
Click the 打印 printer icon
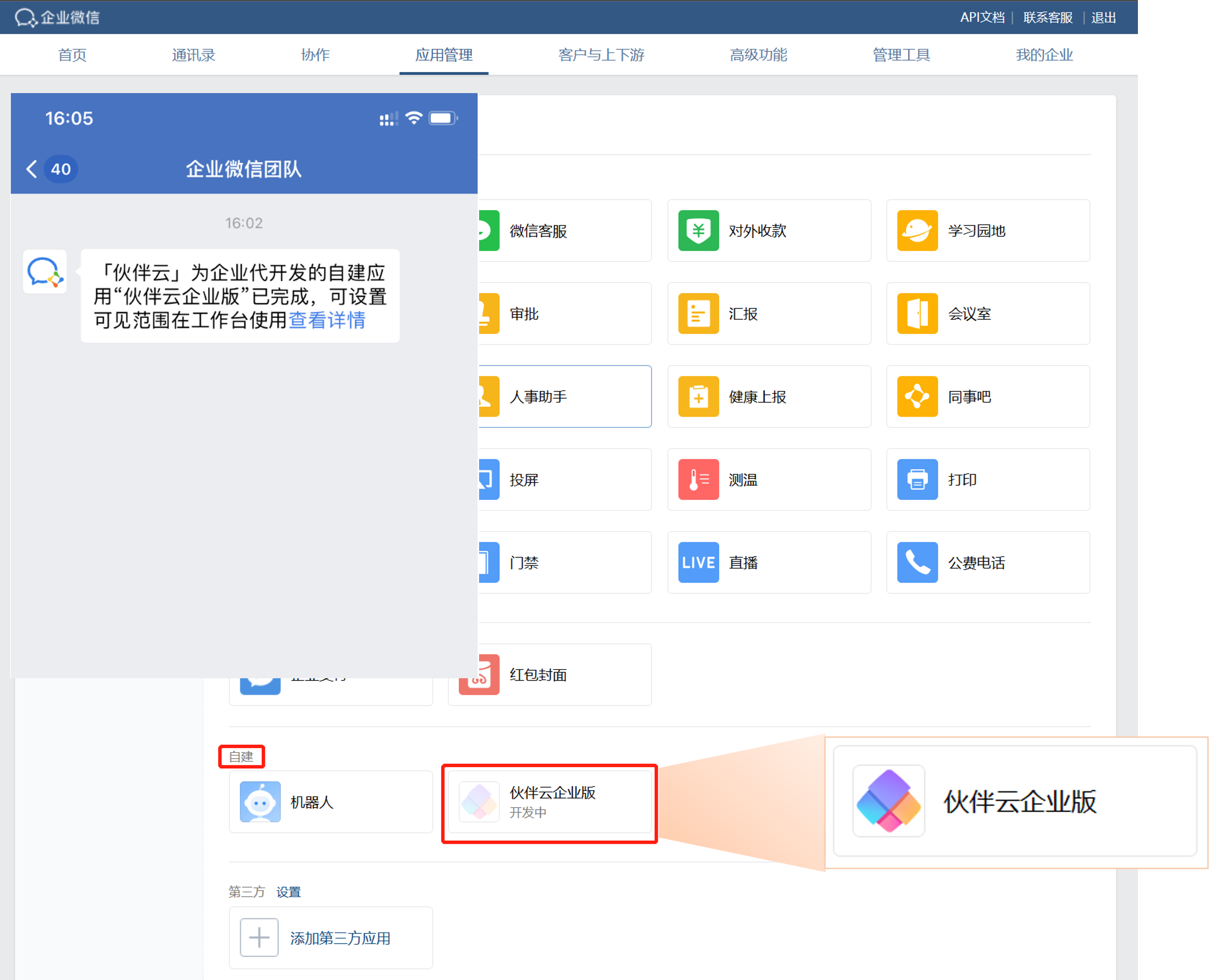click(917, 479)
